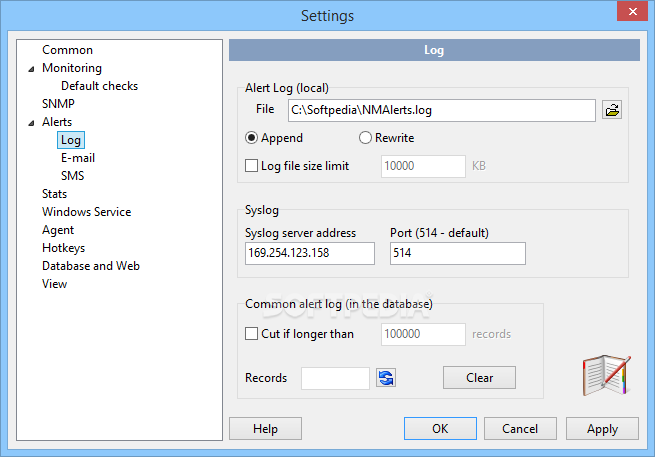The image size is (655, 457).
Task: Open Database and Web settings
Action: (91, 266)
